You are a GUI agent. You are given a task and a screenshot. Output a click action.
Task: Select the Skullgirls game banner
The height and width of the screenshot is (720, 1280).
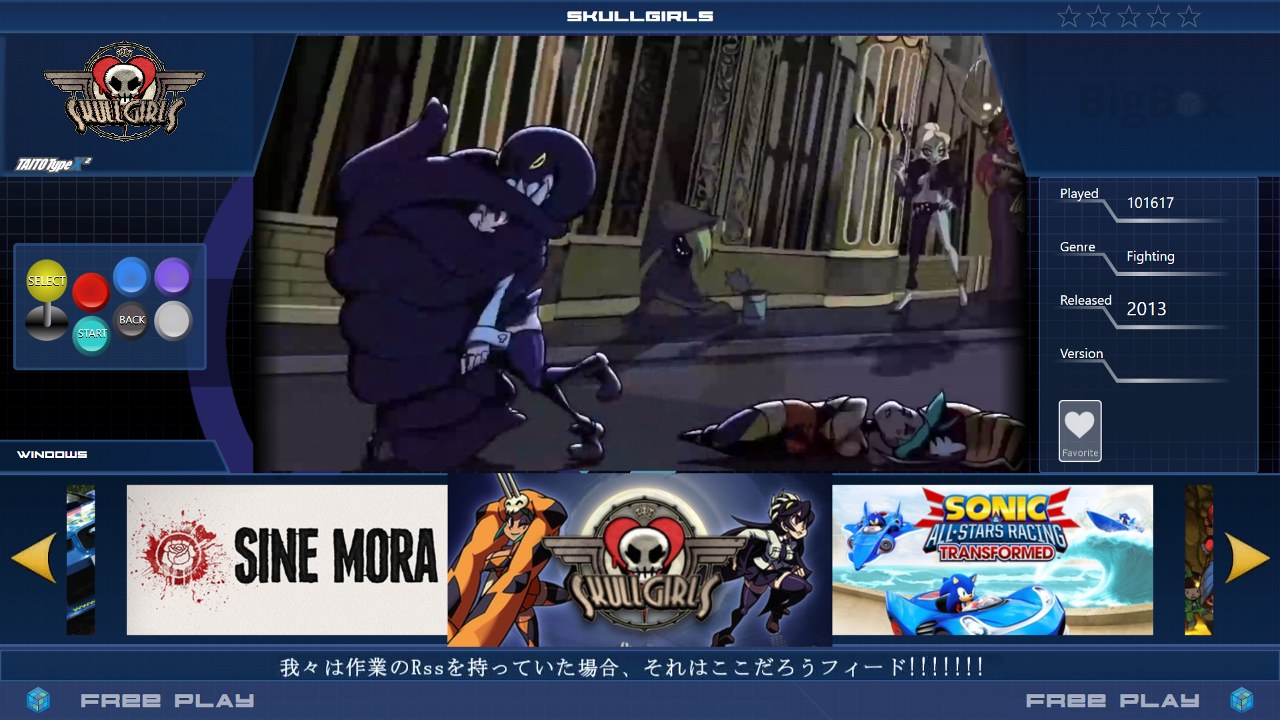[x=640, y=560]
